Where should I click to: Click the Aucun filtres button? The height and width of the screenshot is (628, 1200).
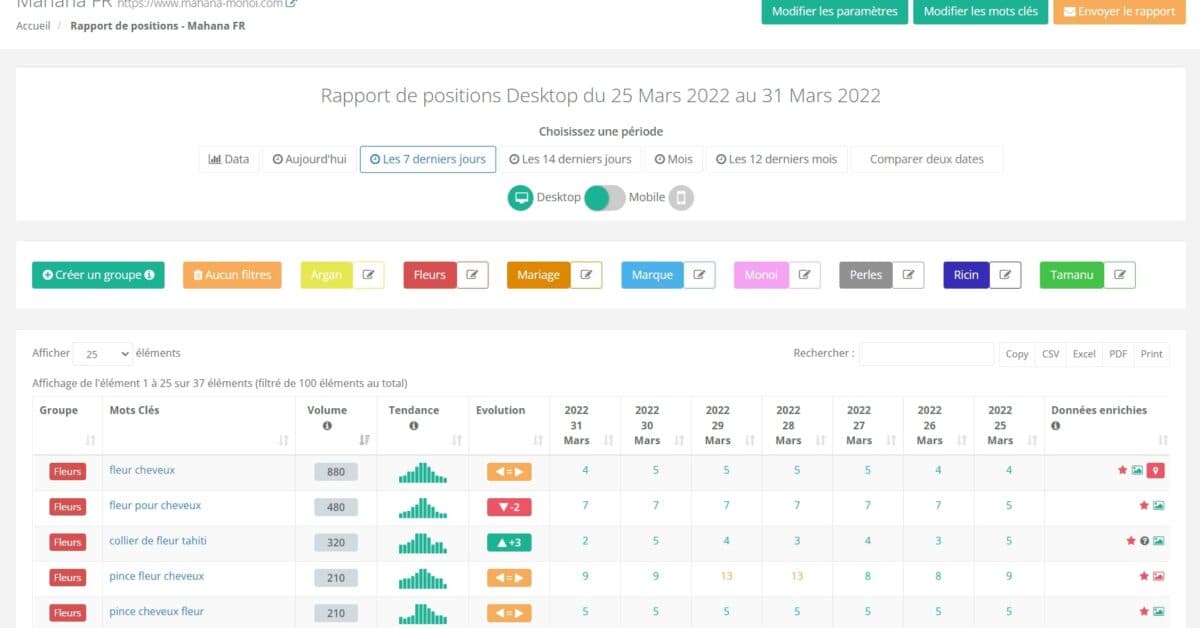[x=232, y=275]
